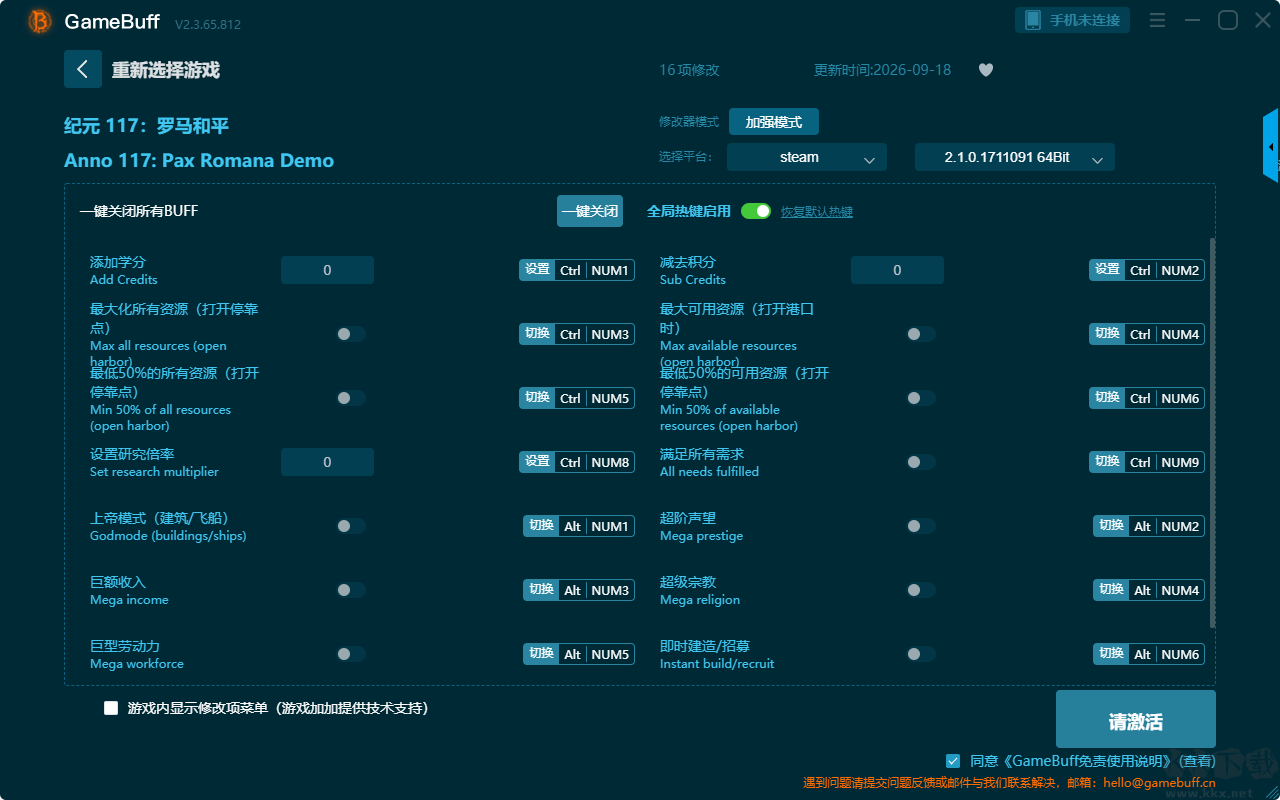
Task: Enable the Mega income toggle
Action: (350, 590)
